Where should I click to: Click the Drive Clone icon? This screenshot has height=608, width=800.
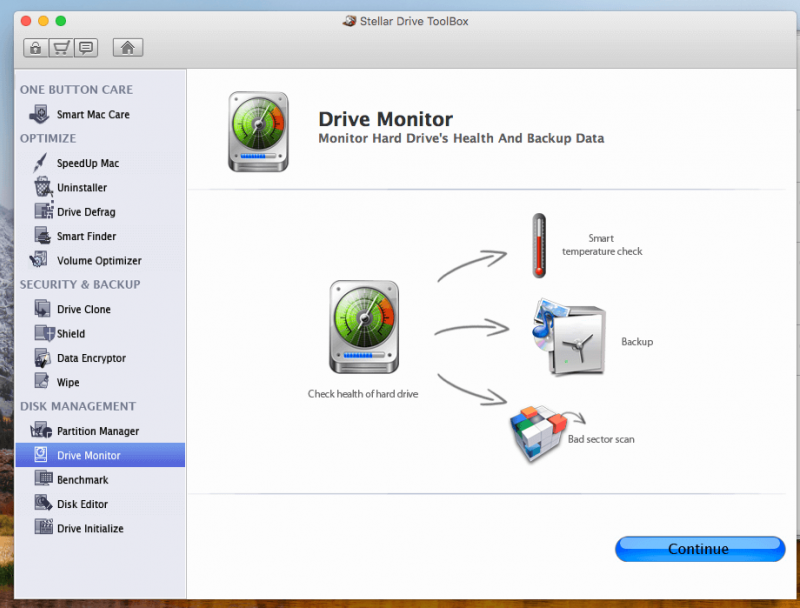click(x=42, y=309)
